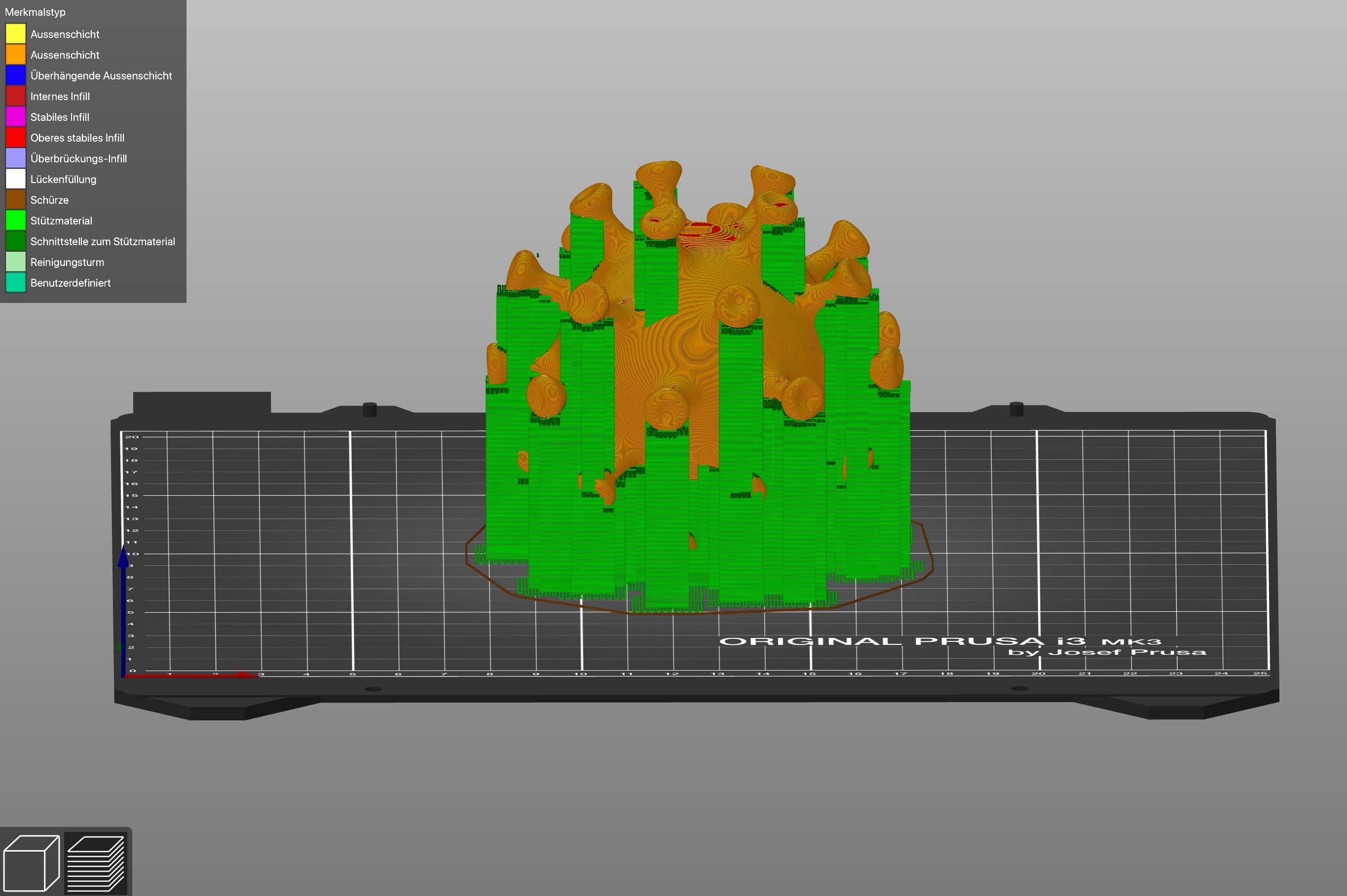Click the 'Überhängende Aussenschicht' legend label
Screen dimensions: 1347x896
pyautogui.click(x=101, y=75)
